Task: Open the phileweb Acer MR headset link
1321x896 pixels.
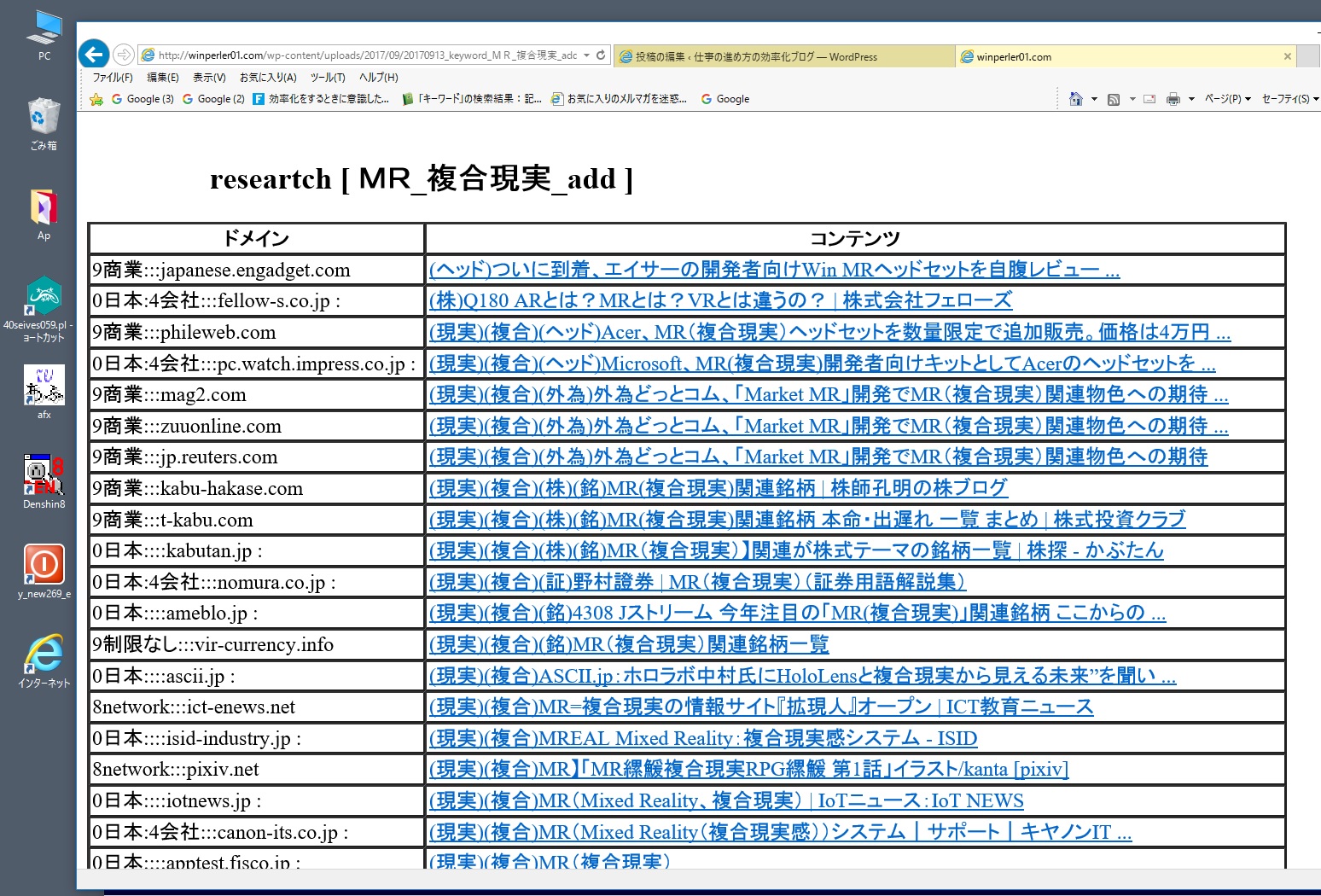Action: click(829, 332)
